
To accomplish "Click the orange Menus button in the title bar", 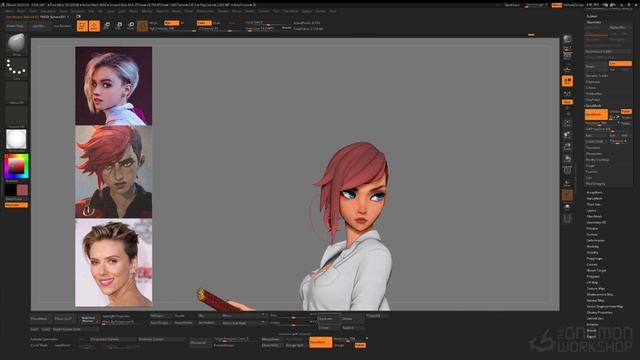I will (556, 5).
